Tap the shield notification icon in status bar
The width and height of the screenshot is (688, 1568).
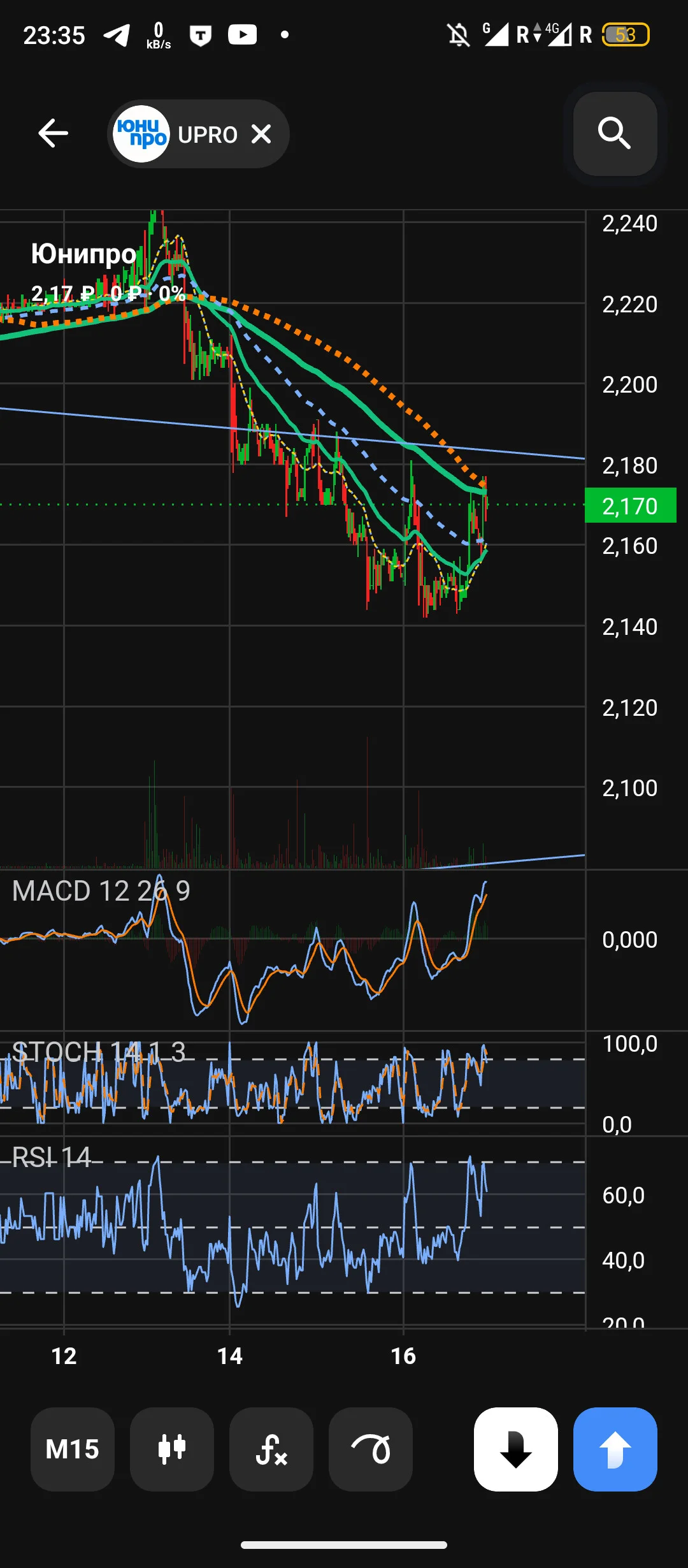tap(201, 35)
